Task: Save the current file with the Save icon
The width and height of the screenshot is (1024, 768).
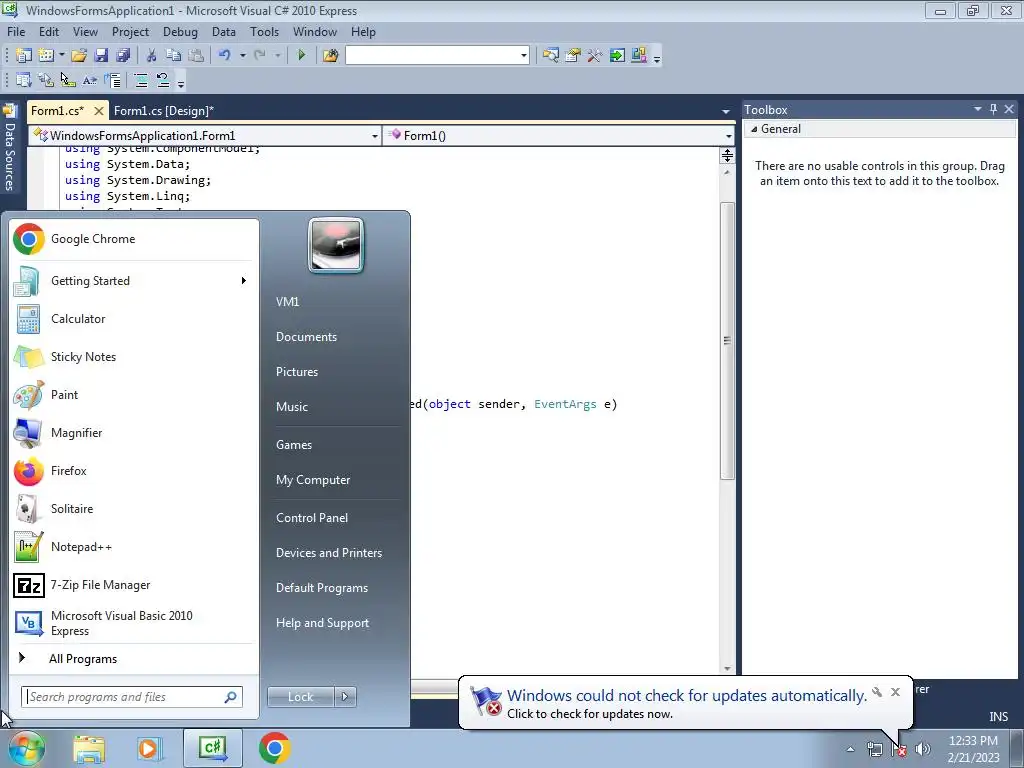Action: click(101, 56)
